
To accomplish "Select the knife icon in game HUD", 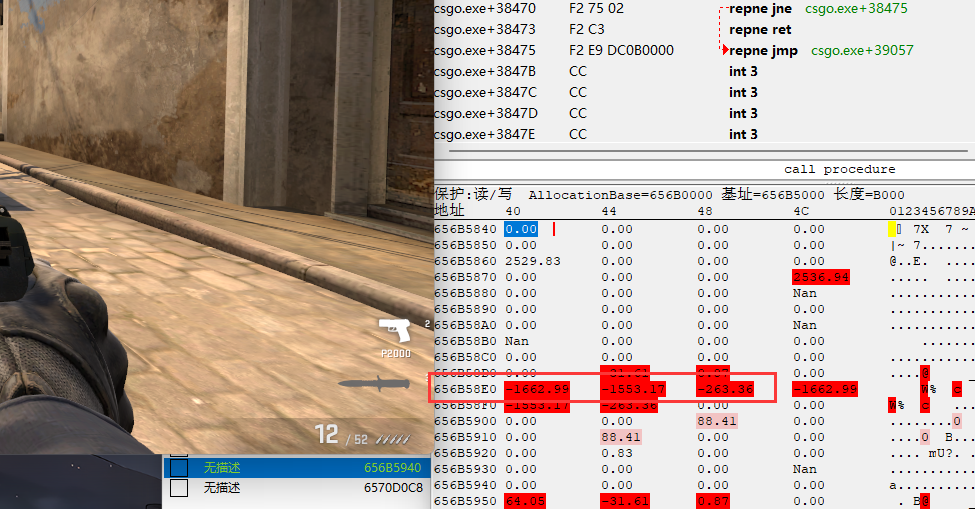I will tap(374, 383).
